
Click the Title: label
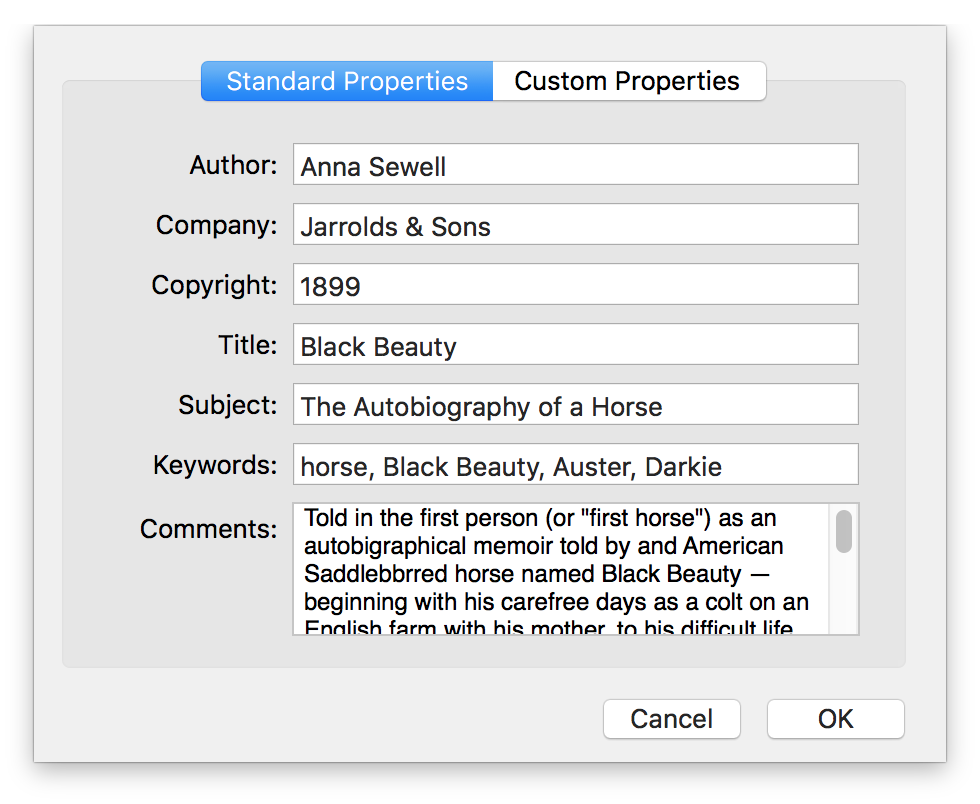click(248, 345)
